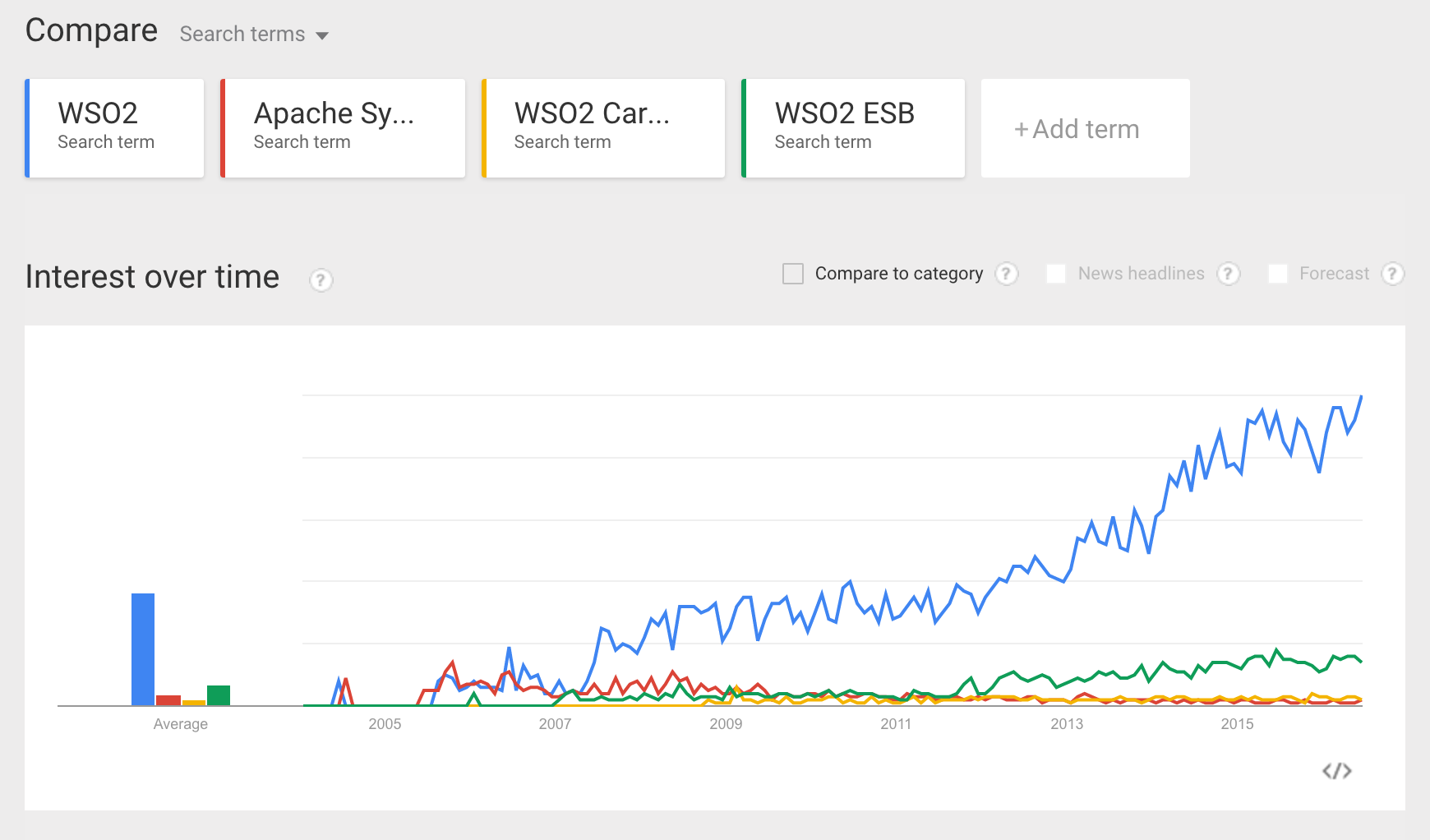Click the 2009 label on the timeline
This screenshot has height=840, width=1430.
pyautogui.click(x=726, y=724)
